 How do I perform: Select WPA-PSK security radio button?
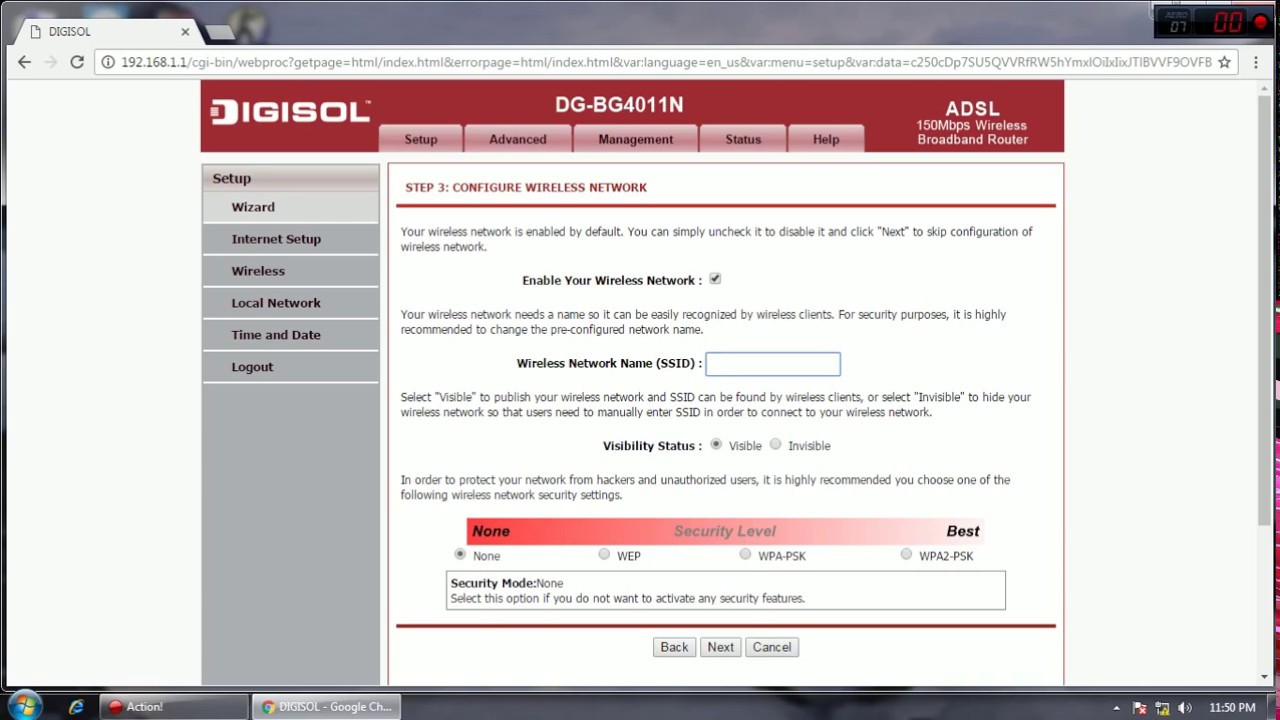[745, 554]
